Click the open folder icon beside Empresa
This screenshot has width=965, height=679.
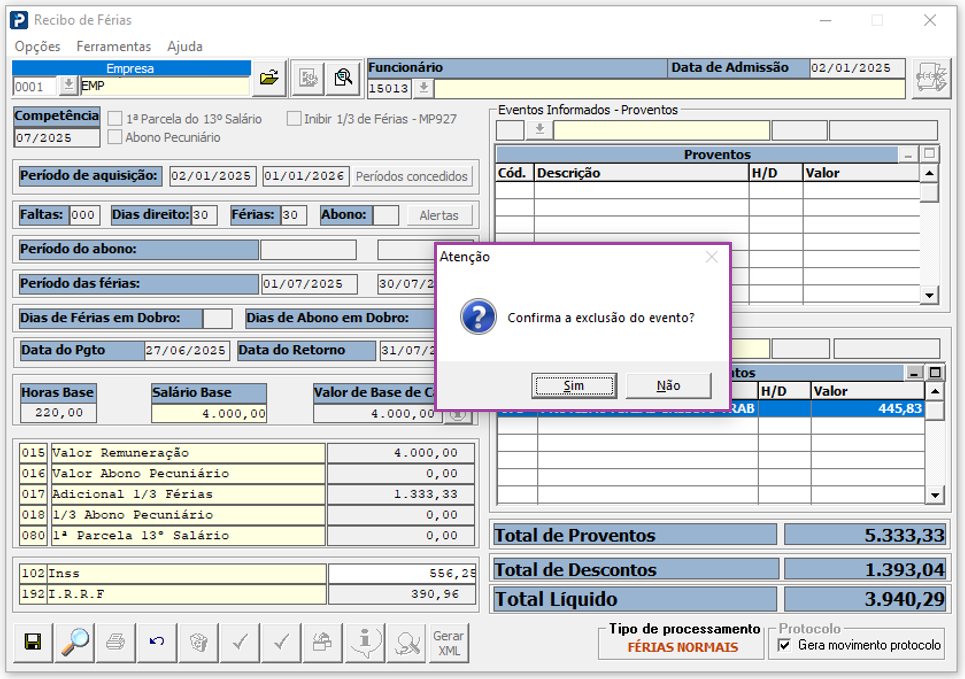click(269, 78)
